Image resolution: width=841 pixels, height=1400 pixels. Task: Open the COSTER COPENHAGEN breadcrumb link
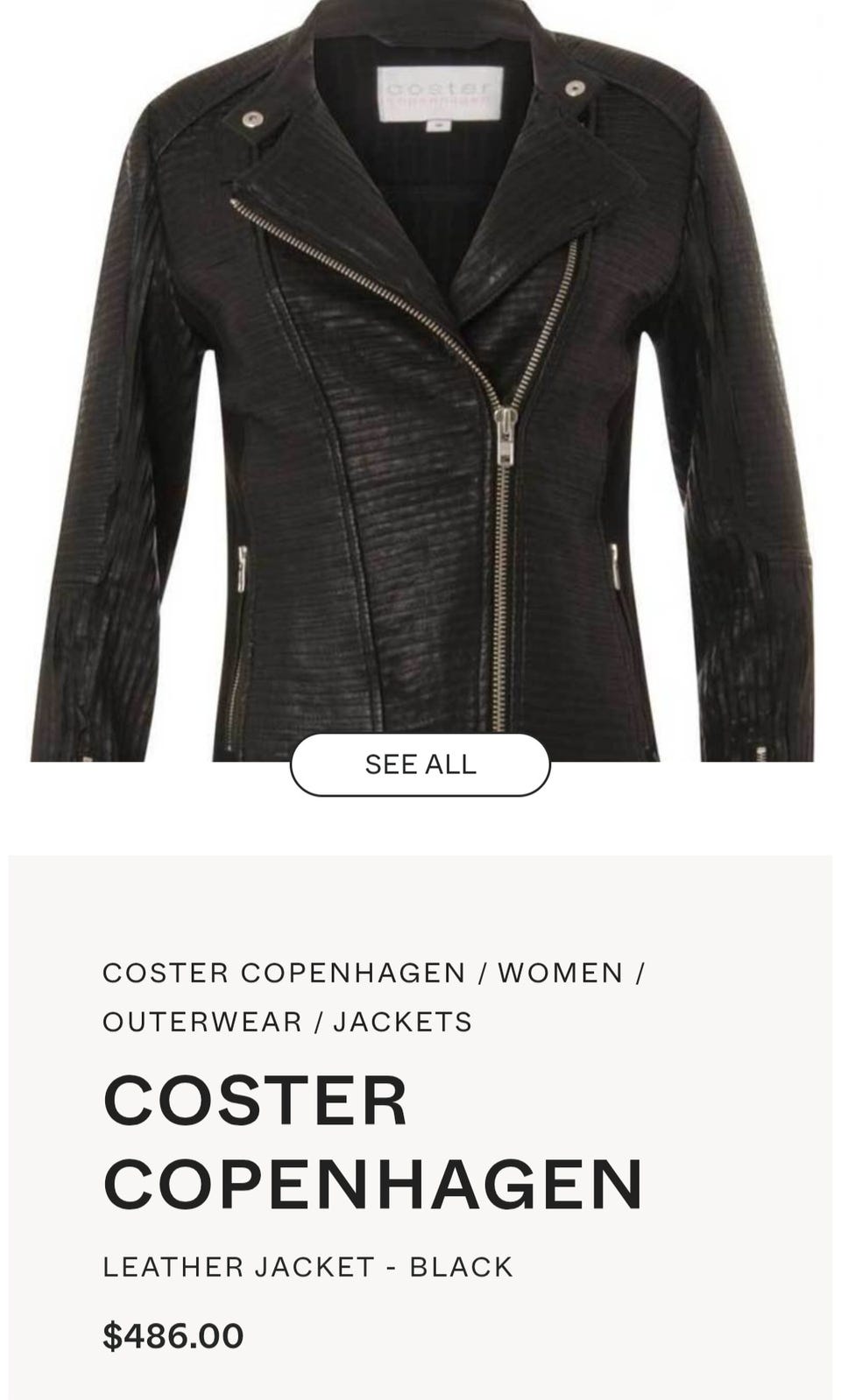coord(284,973)
